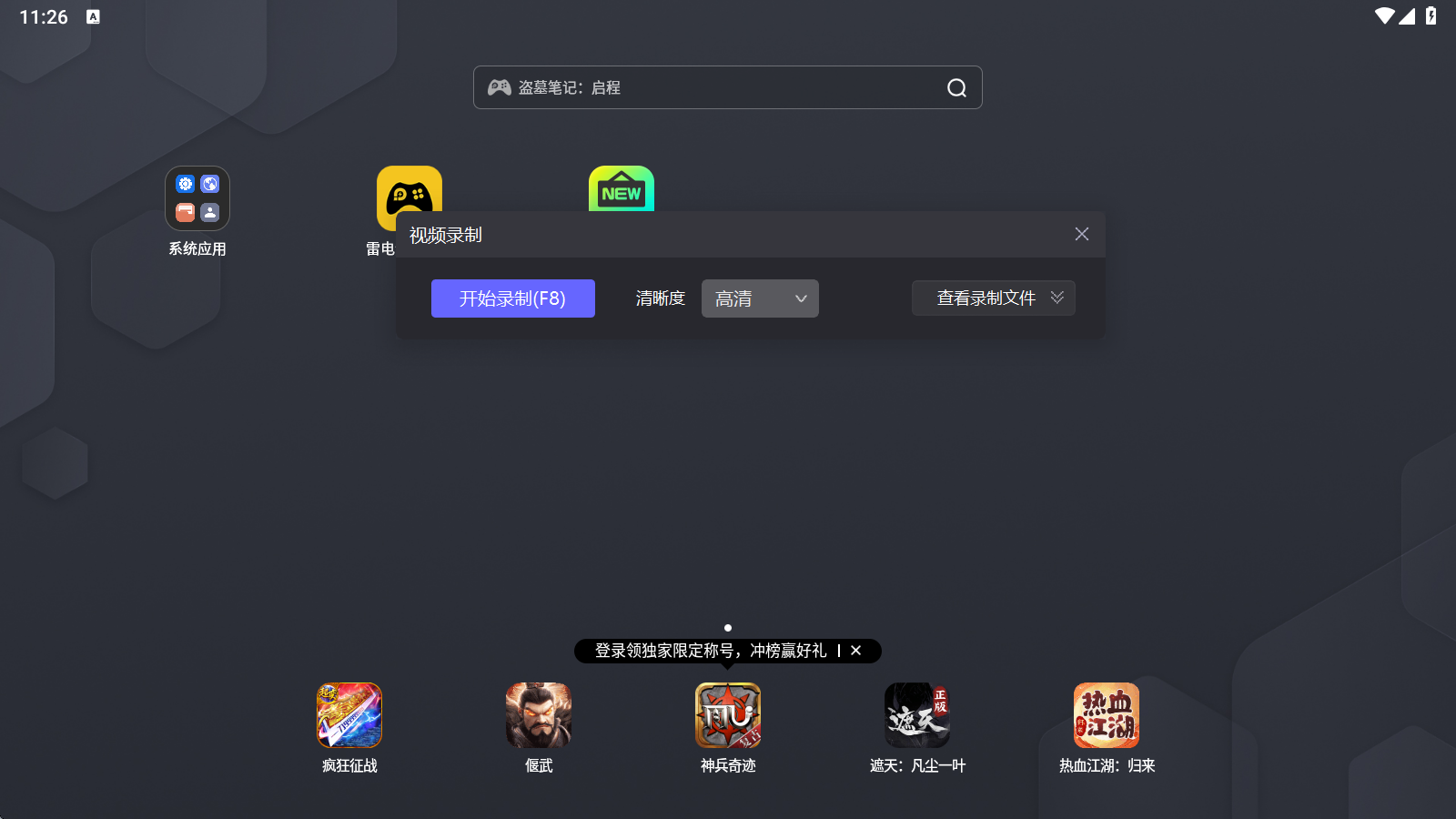The width and height of the screenshot is (1456, 819).
Task: Expand the 查看录制文件 double chevron
Action: click(x=1057, y=298)
